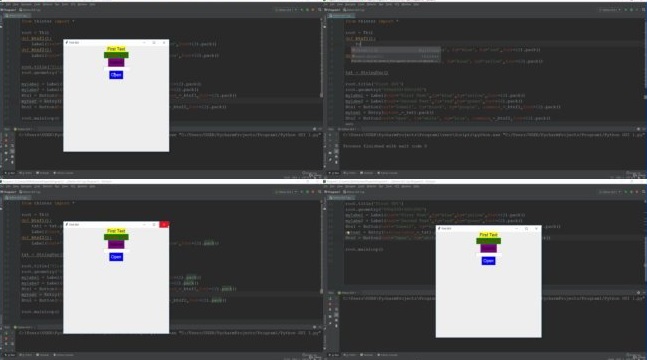647x360 pixels.
Task: Click Rerun icon in lower-right Run panel
Action: [330, 298]
